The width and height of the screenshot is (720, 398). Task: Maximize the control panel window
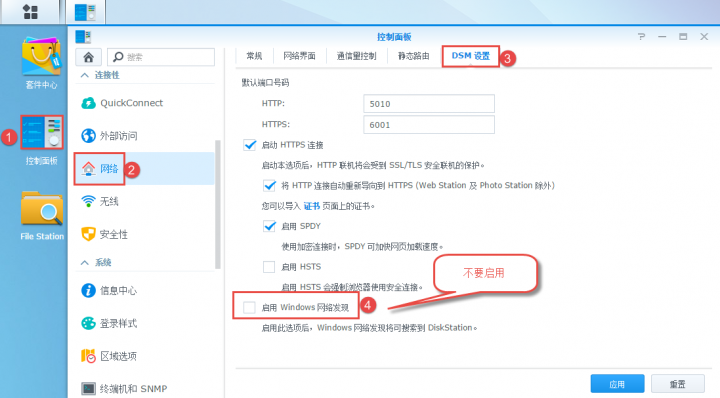683,37
